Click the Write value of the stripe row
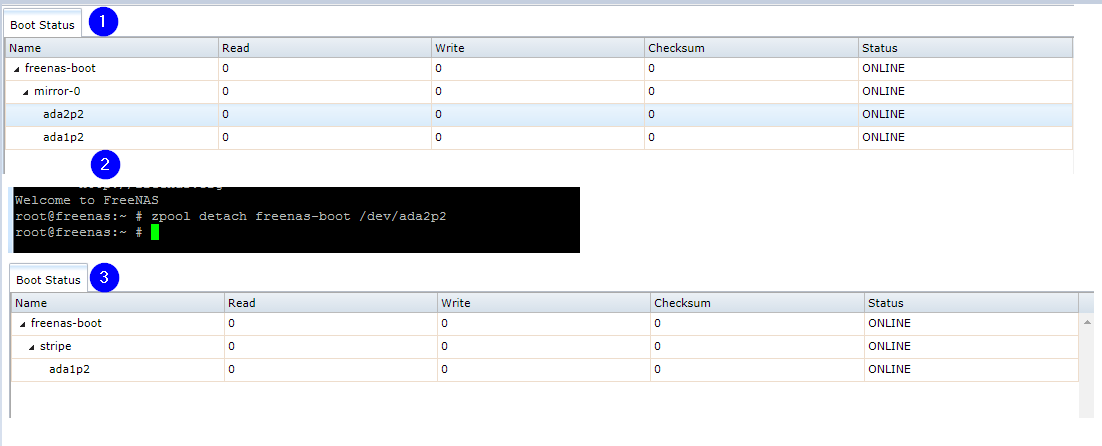1102x446 pixels. point(444,346)
